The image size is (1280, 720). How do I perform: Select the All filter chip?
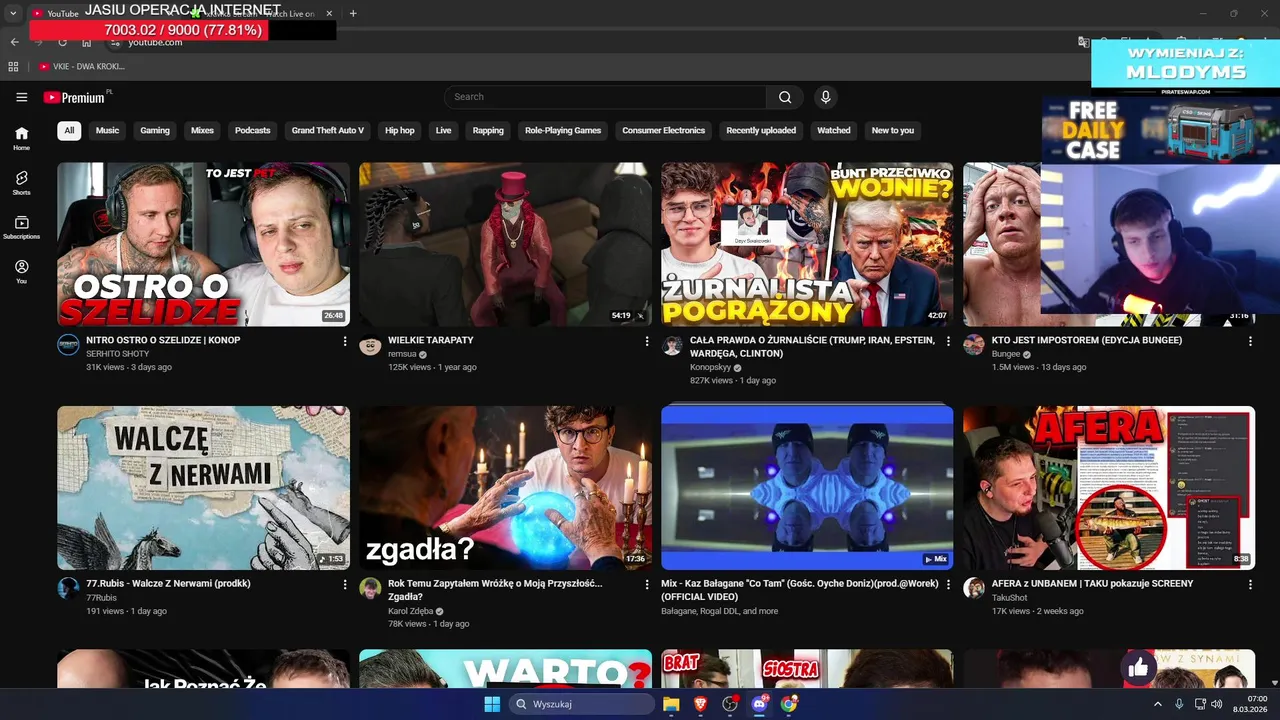click(x=69, y=130)
